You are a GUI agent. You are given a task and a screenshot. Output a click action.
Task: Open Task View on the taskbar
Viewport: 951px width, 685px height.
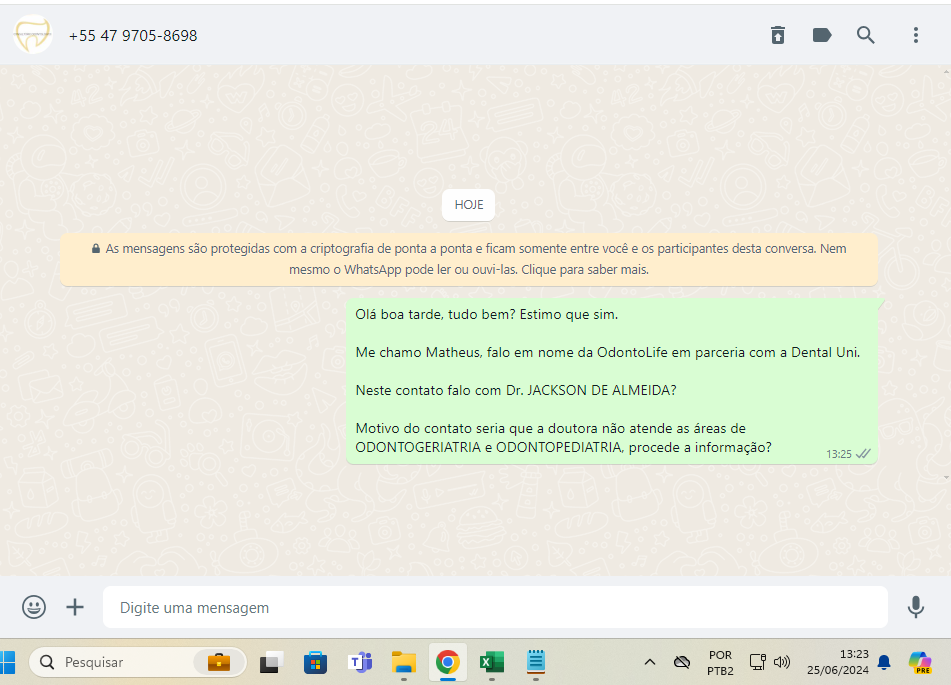(x=271, y=662)
